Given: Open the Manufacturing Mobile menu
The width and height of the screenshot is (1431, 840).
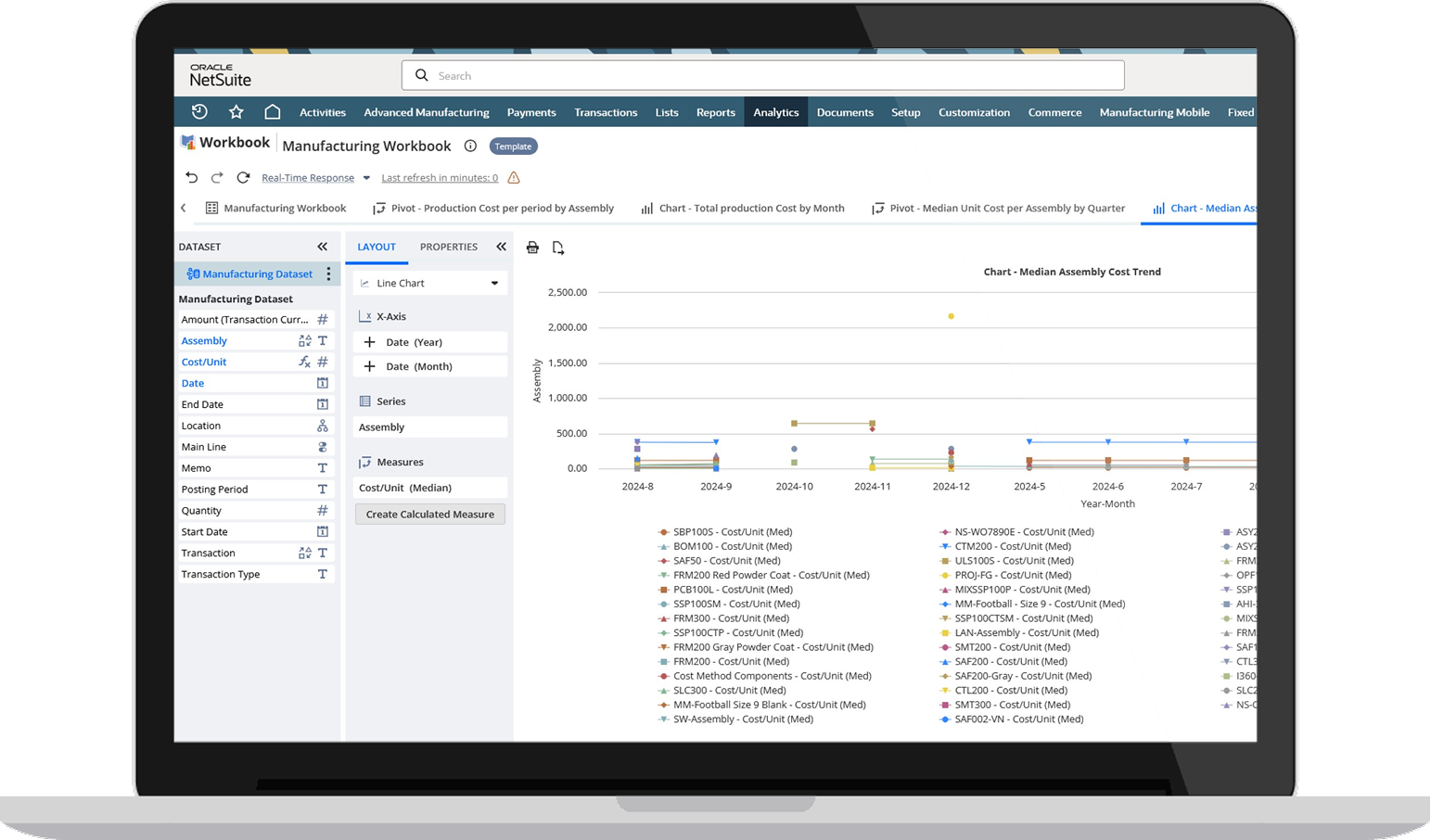Looking at the screenshot, I should (1155, 112).
